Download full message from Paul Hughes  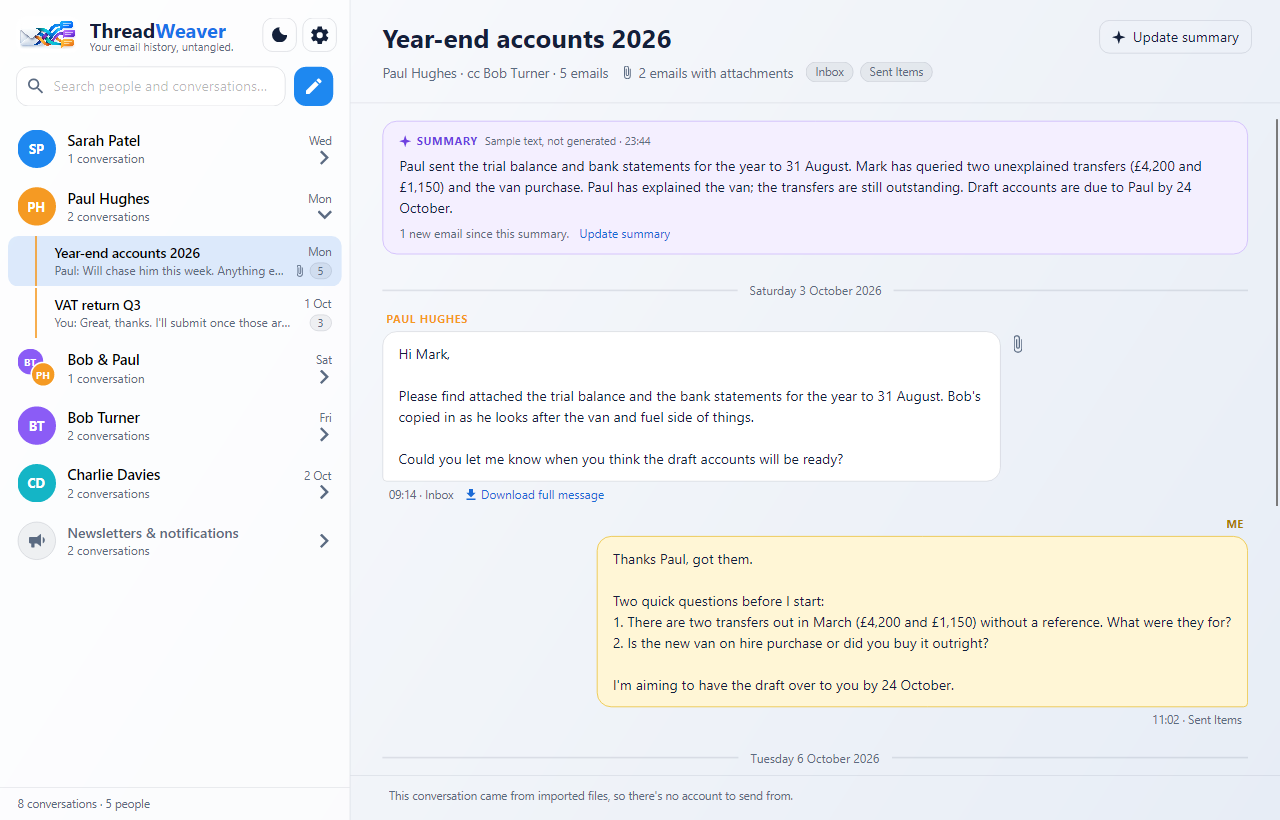(535, 495)
